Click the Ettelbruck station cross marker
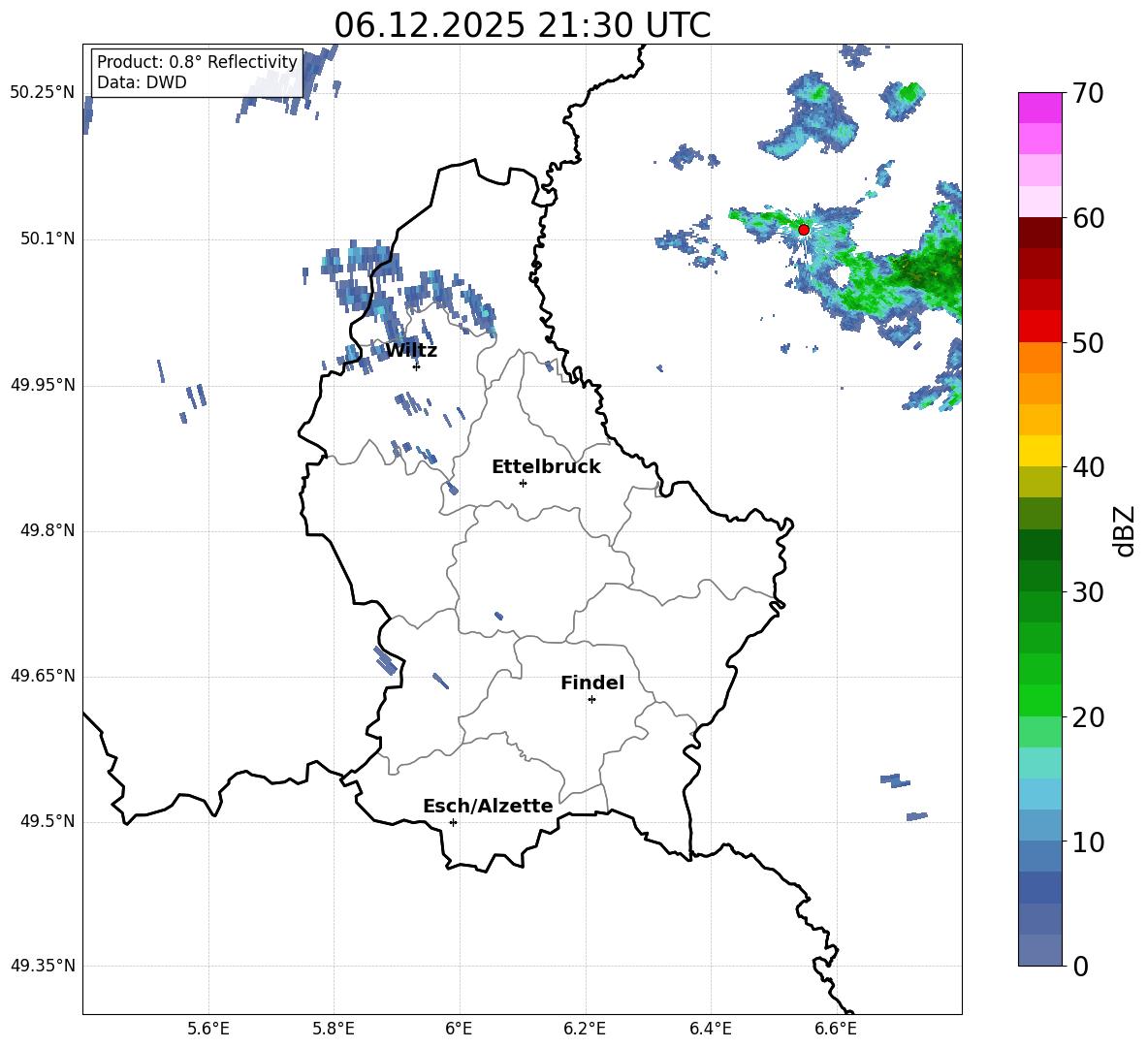Viewport: 1148px width, 1048px height. click(x=523, y=483)
